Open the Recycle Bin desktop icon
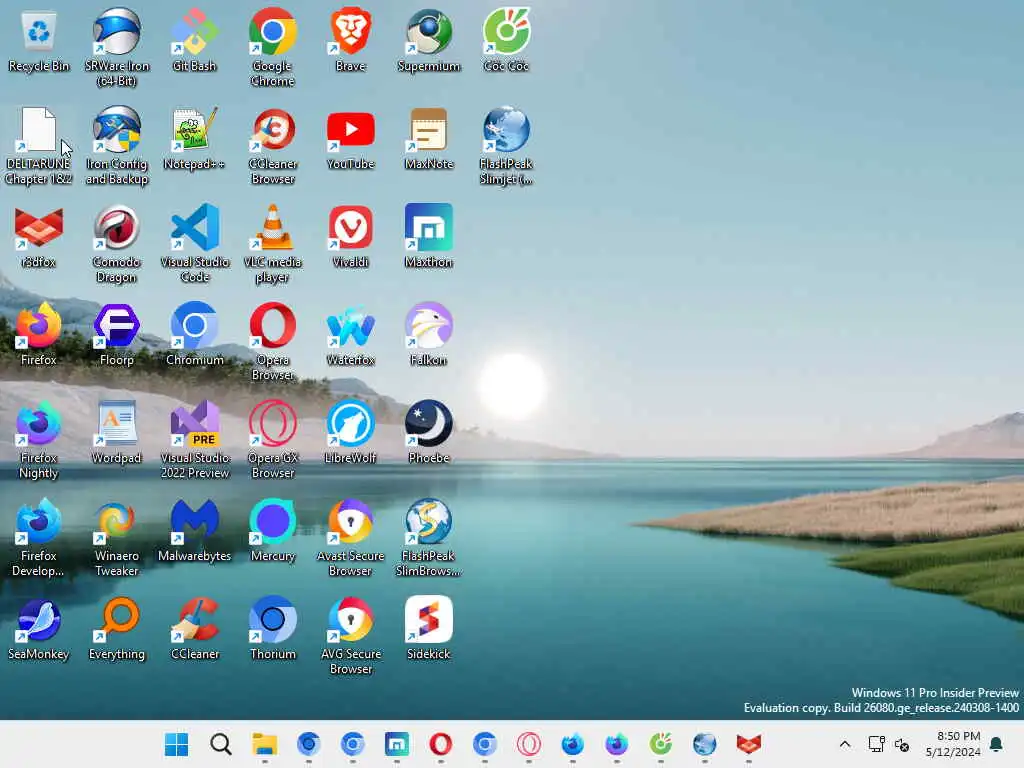The width and height of the screenshot is (1024, 768). (x=39, y=41)
